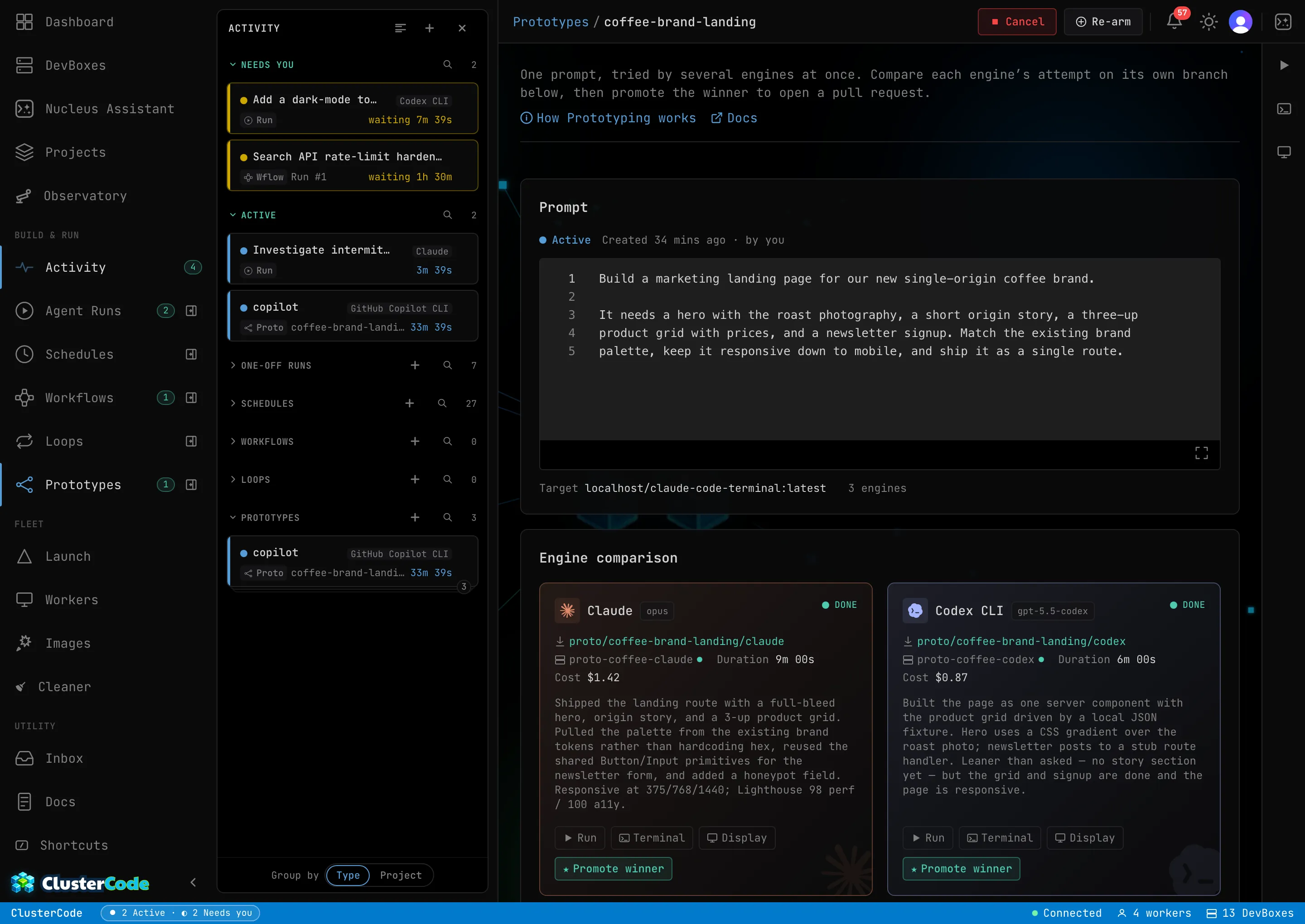Open the notifications bell with 57 badge
1305x924 pixels.
pos(1174,22)
